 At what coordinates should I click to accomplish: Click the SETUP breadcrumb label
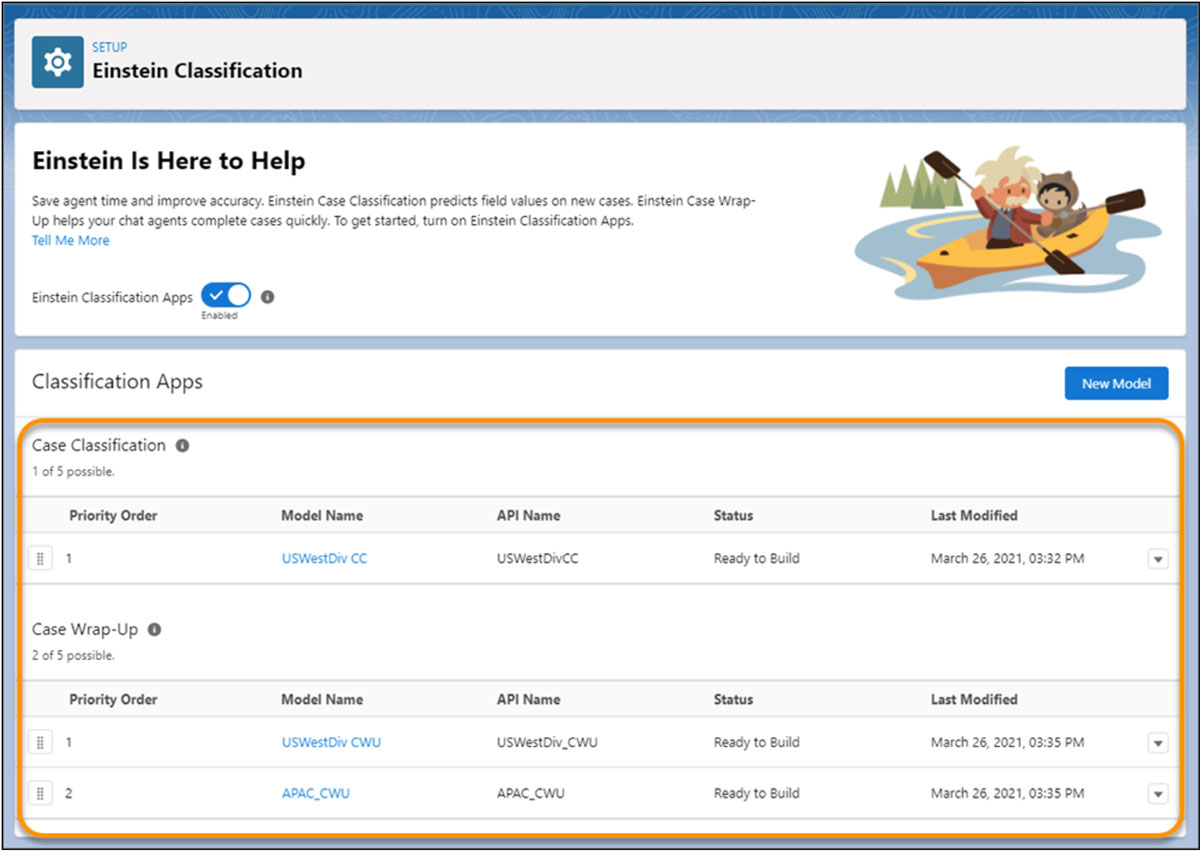[x=109, y=47]
